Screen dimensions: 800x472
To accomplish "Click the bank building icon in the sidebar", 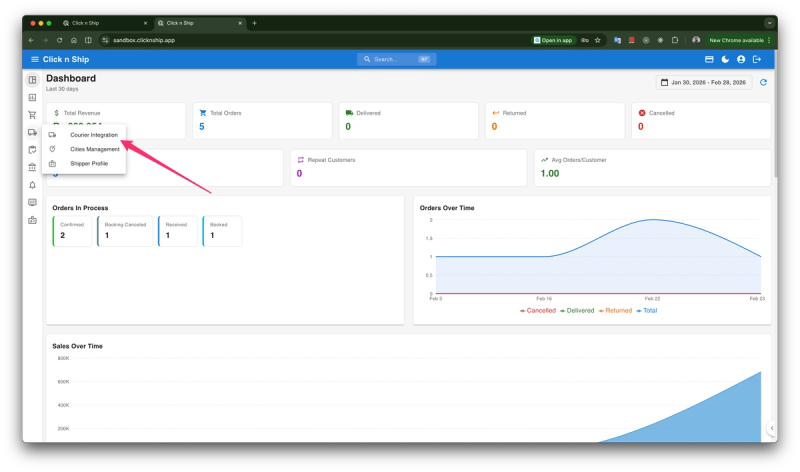I will (x=32, y=167).
